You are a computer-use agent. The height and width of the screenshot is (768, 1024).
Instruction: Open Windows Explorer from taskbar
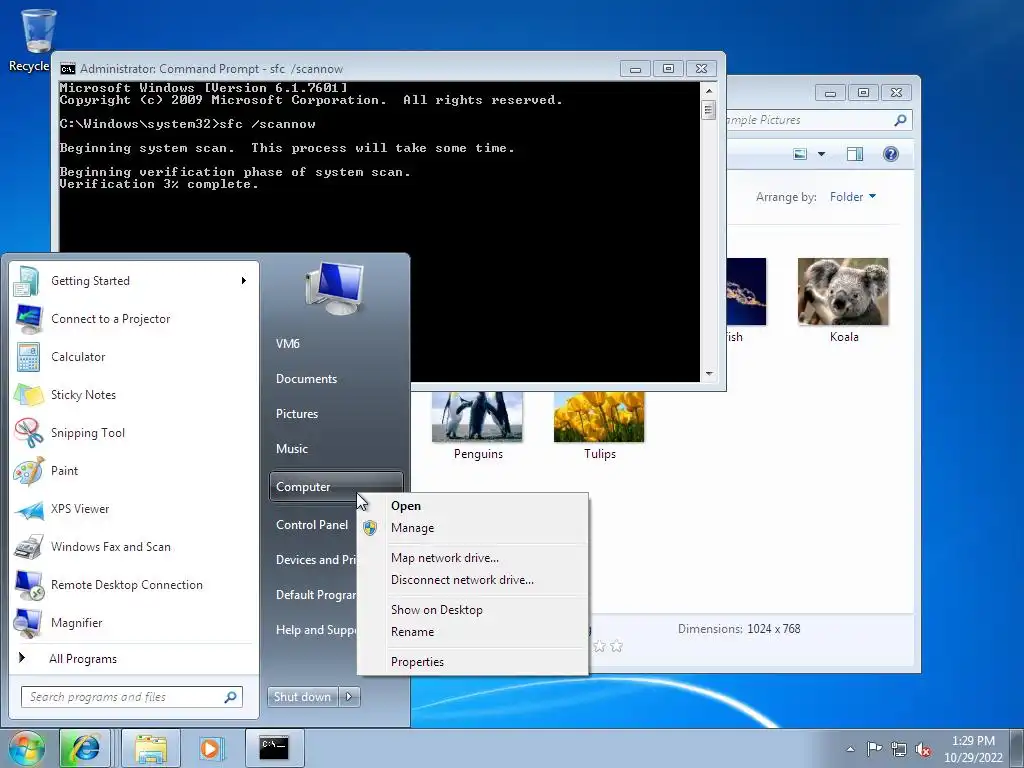(x=150, y=748)
